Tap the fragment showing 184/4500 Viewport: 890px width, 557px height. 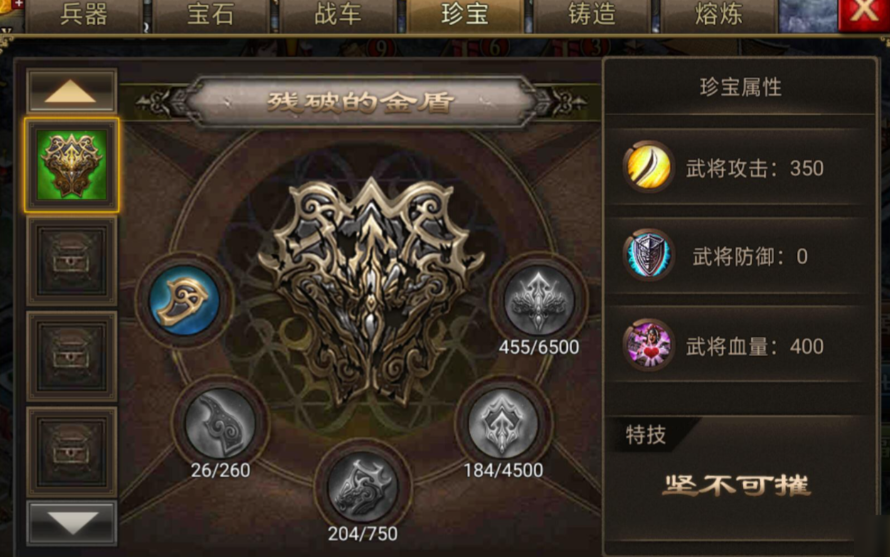[503, 423]
